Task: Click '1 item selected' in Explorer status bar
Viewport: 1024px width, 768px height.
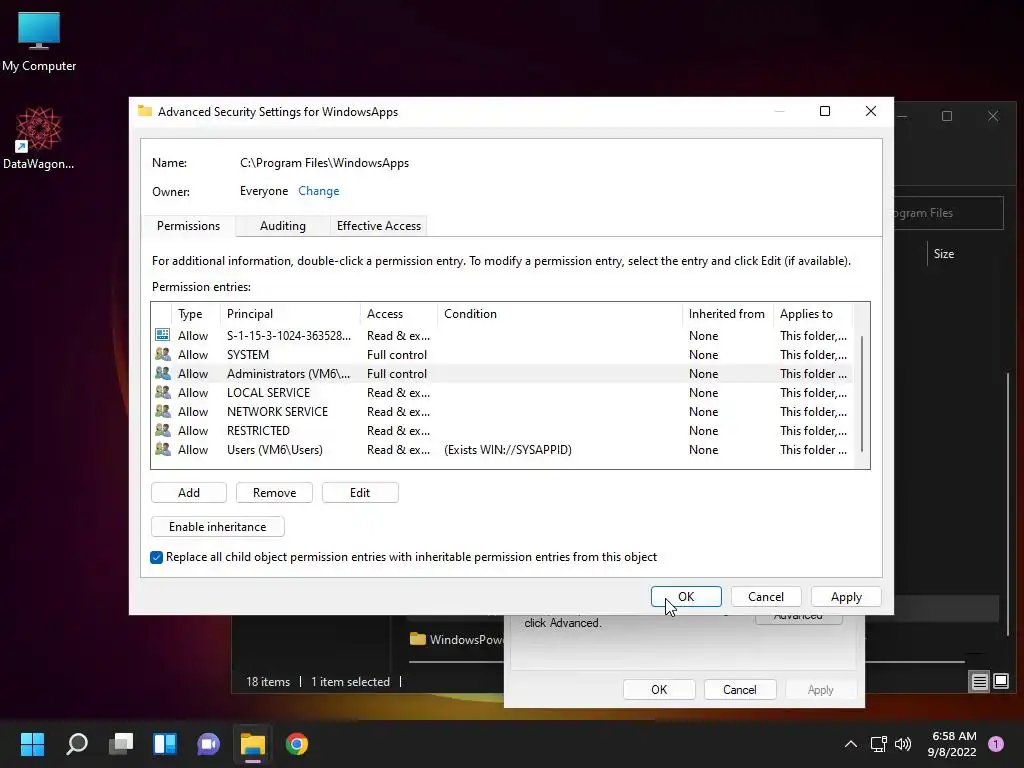Action: coord(350,681)
